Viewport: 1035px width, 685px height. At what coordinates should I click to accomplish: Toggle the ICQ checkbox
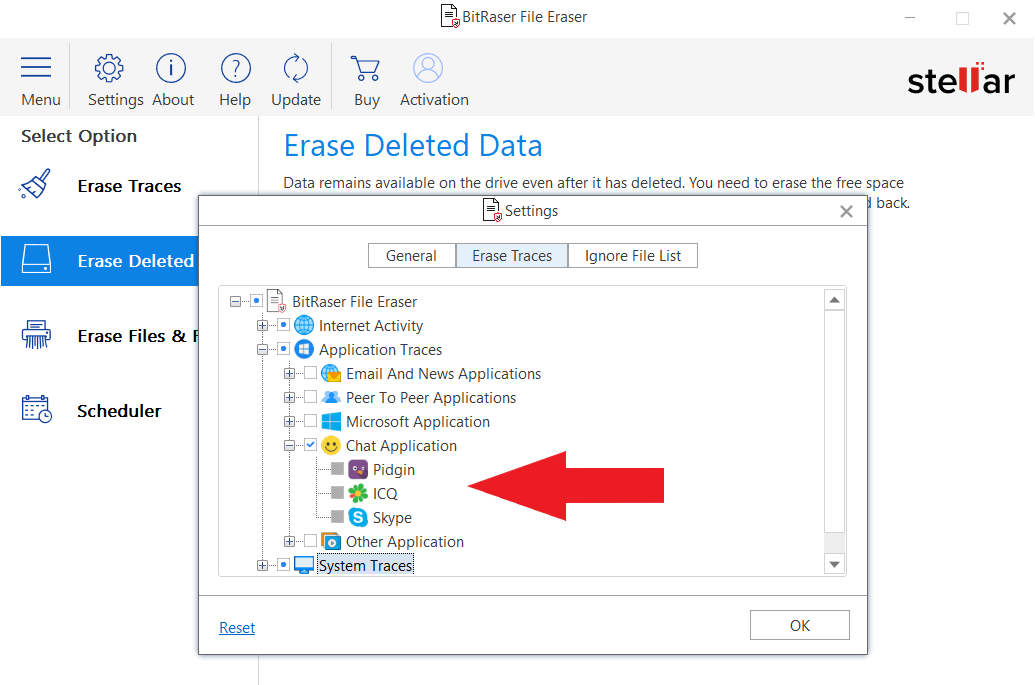pos(337,493)
